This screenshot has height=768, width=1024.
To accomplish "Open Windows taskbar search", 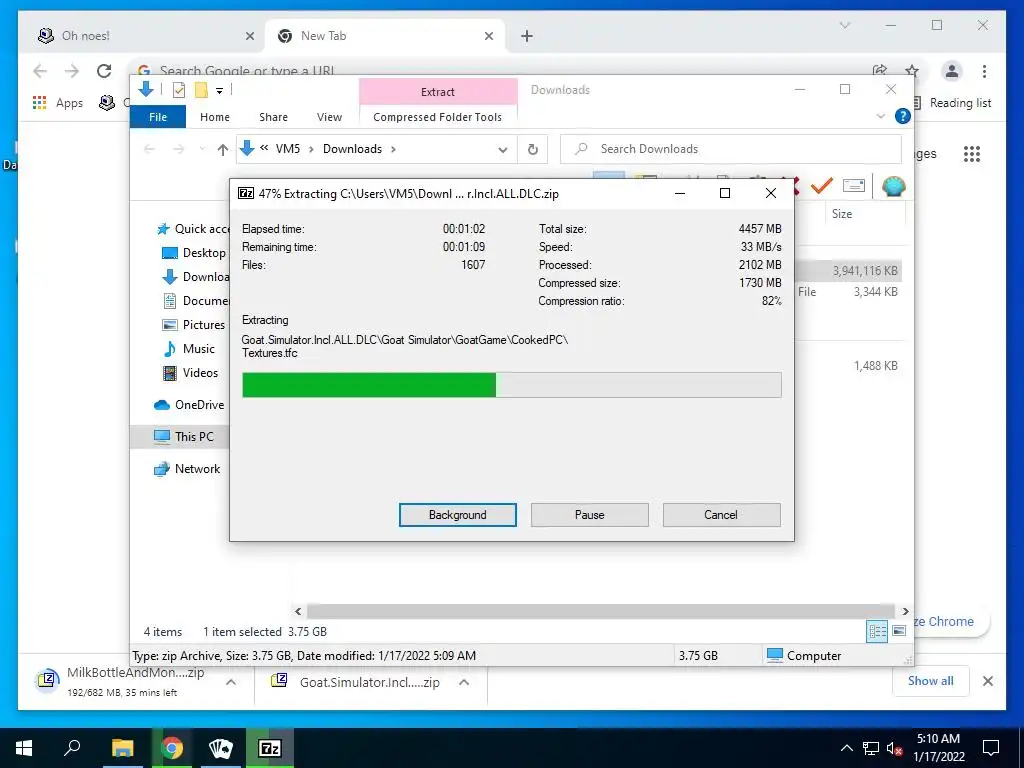I will click(x=72, y=748).
